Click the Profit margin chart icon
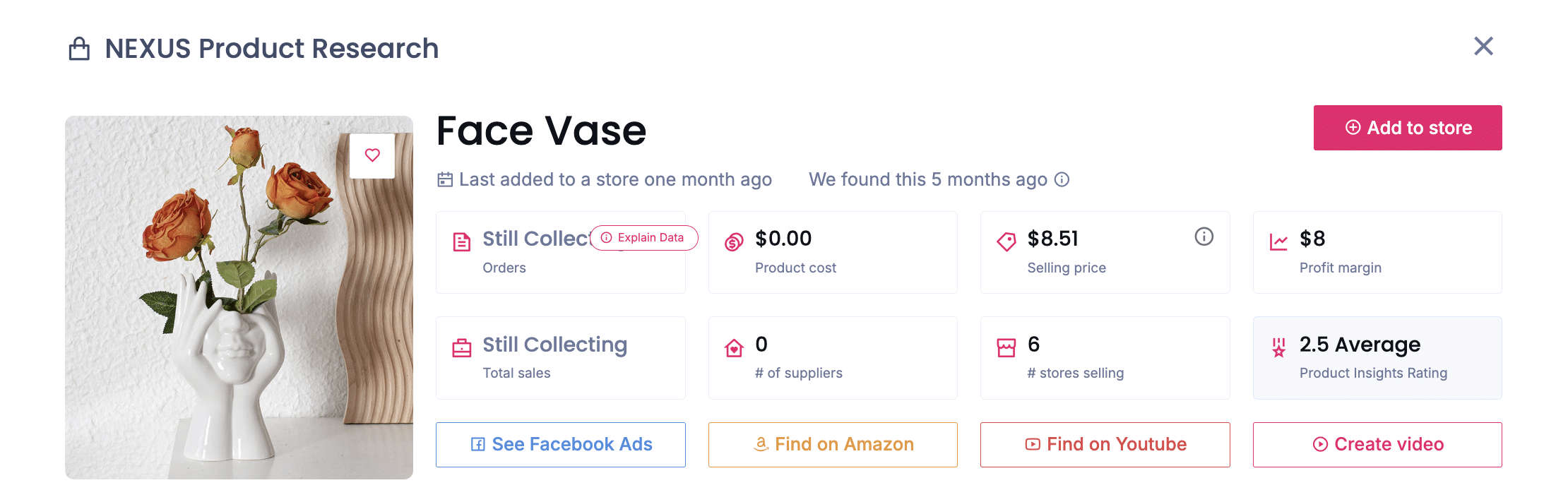 tap(1278, 242)
